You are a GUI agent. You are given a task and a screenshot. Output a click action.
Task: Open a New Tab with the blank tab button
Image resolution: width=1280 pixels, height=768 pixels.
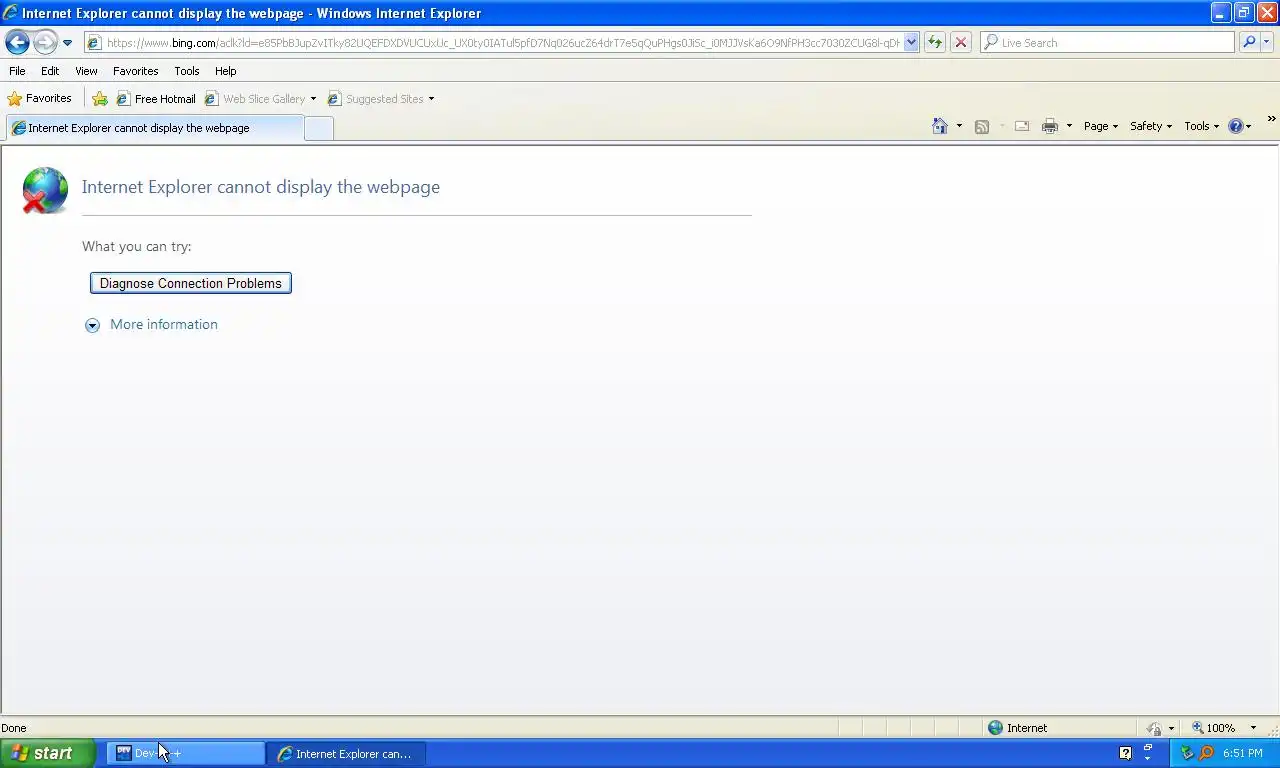click(x=319, y=128)
